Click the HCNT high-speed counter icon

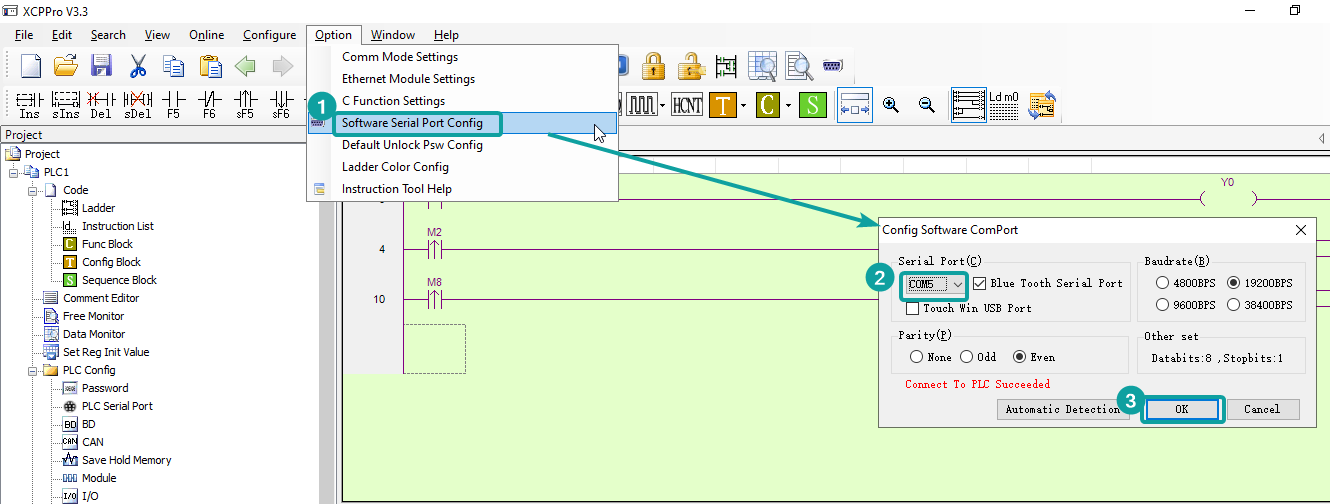[687, 104]
